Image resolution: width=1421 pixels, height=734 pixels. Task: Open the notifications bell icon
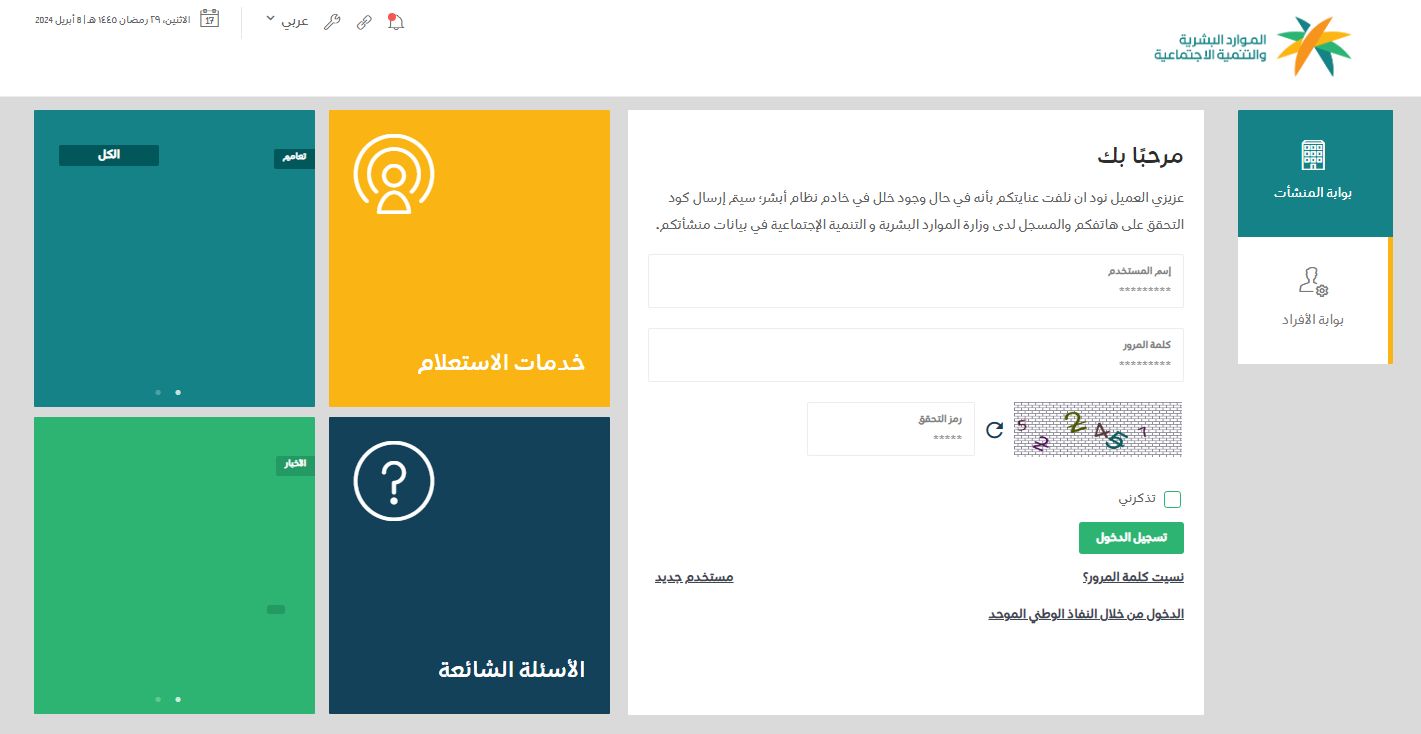click(396, 22)
